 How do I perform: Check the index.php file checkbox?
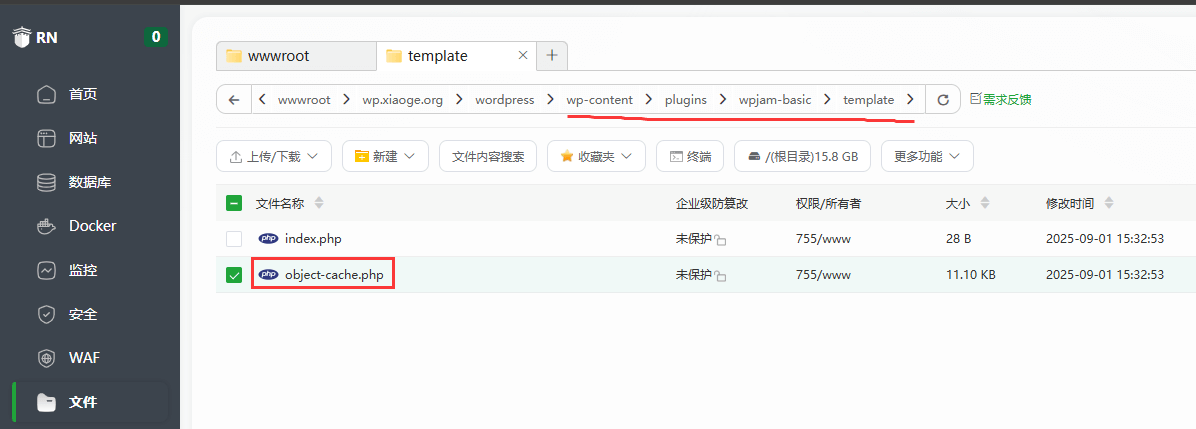(x=234, y=239)
